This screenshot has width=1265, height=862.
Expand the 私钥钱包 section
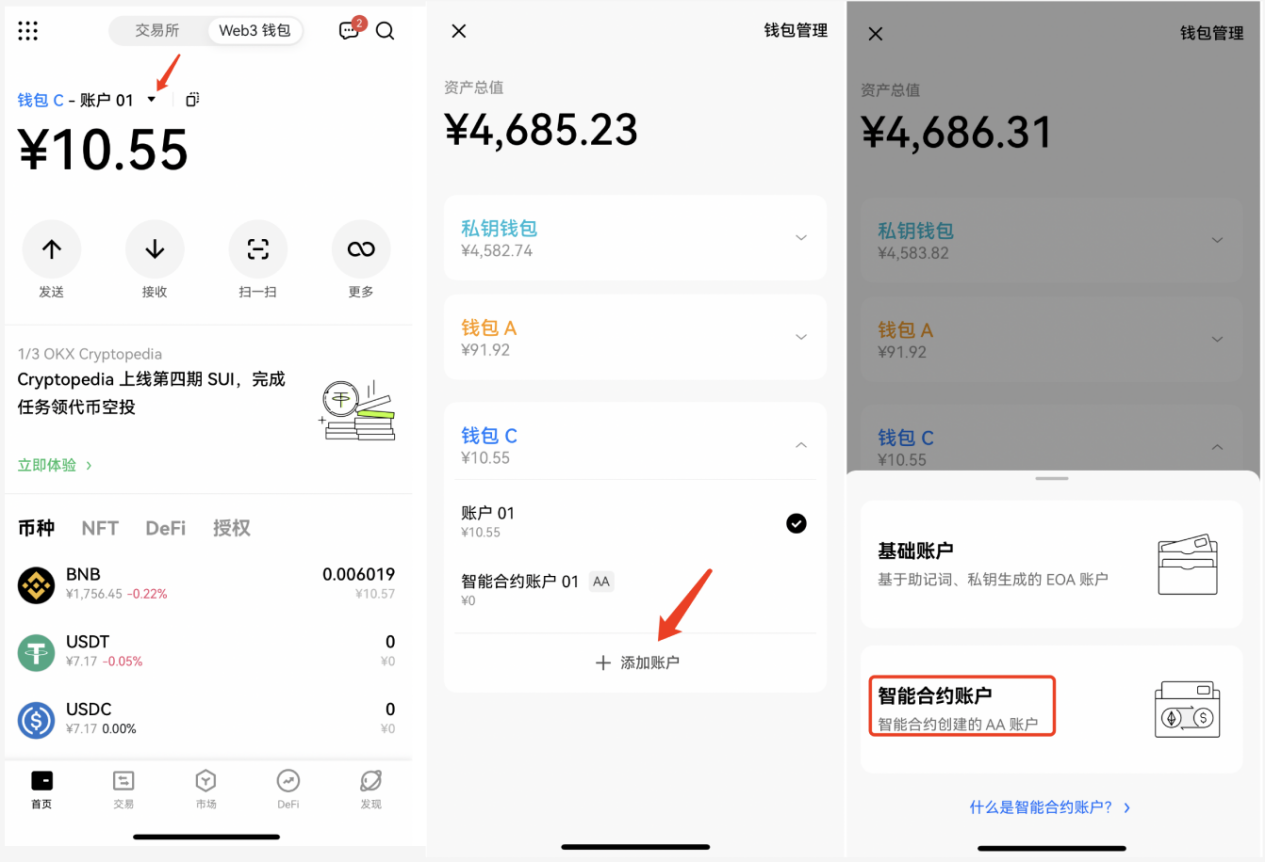click(x=801, y=238)
